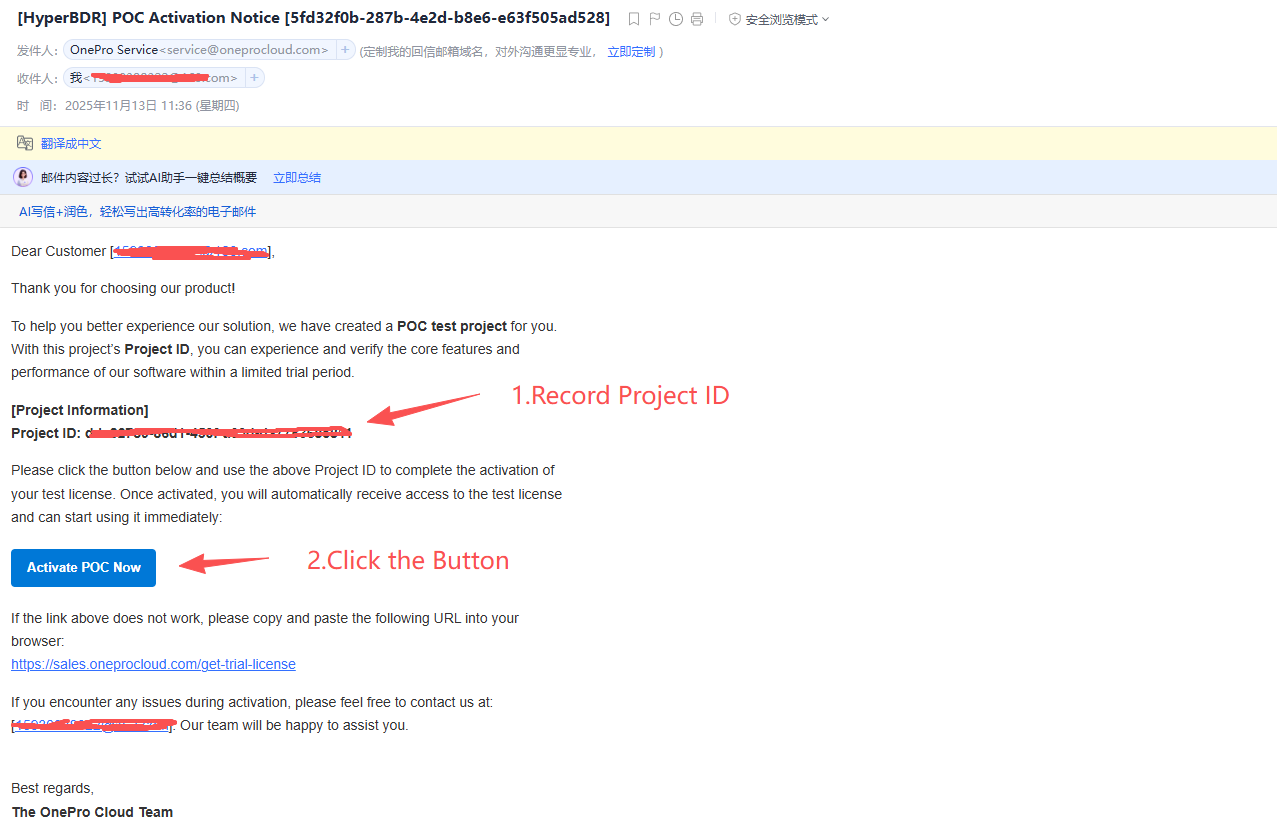The width and height of the screenshot is (1277, 839).
Task: Click the 翻译成中文 translate link
Action: click(71, 144)
